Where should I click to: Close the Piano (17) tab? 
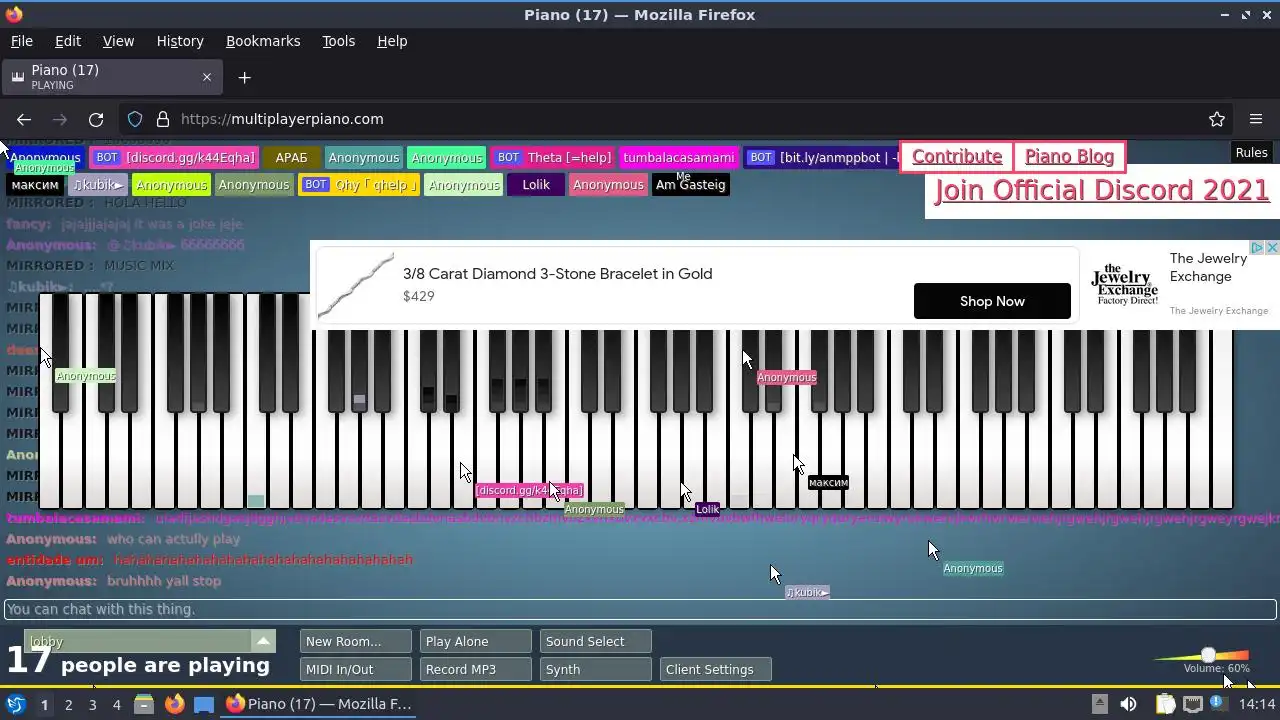207,77
